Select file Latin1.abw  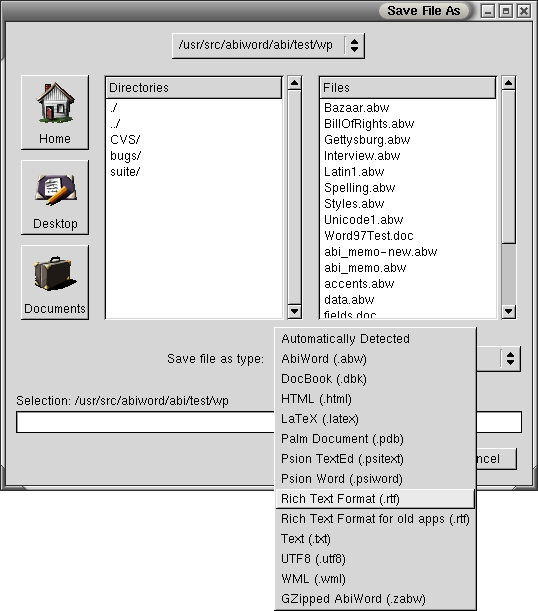click(407, 171)
